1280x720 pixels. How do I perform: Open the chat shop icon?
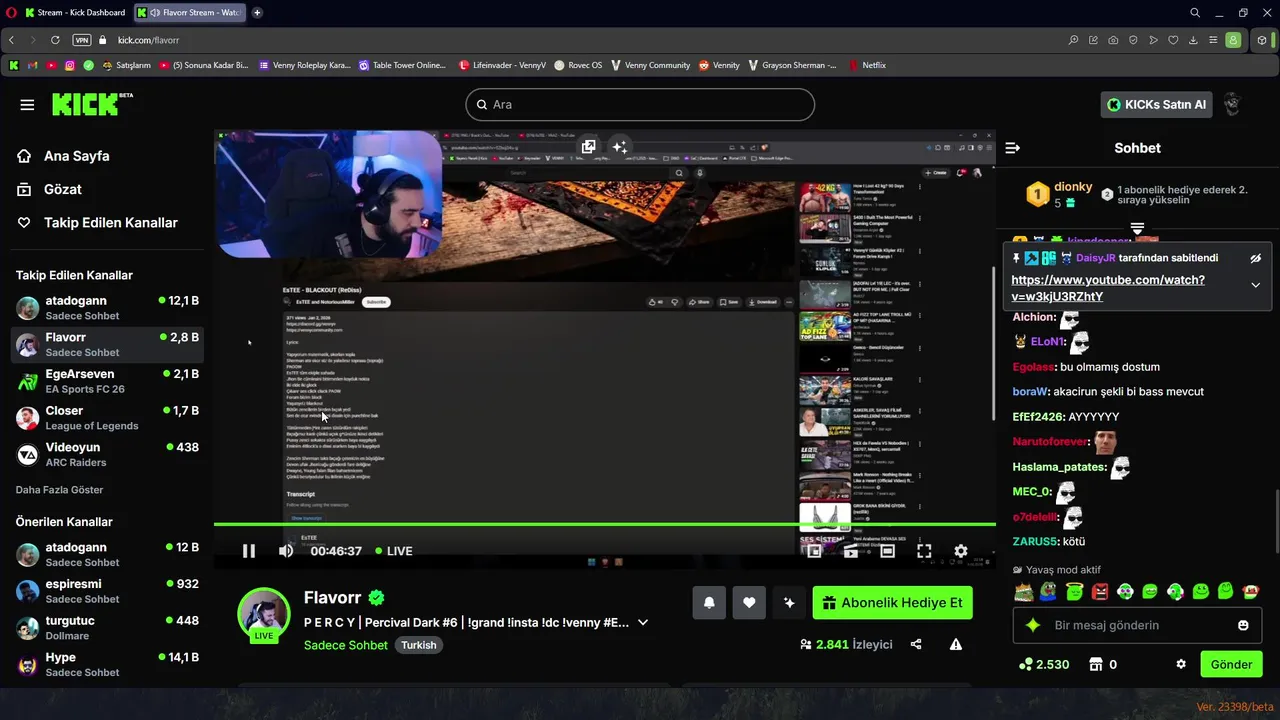point(1096,664)
